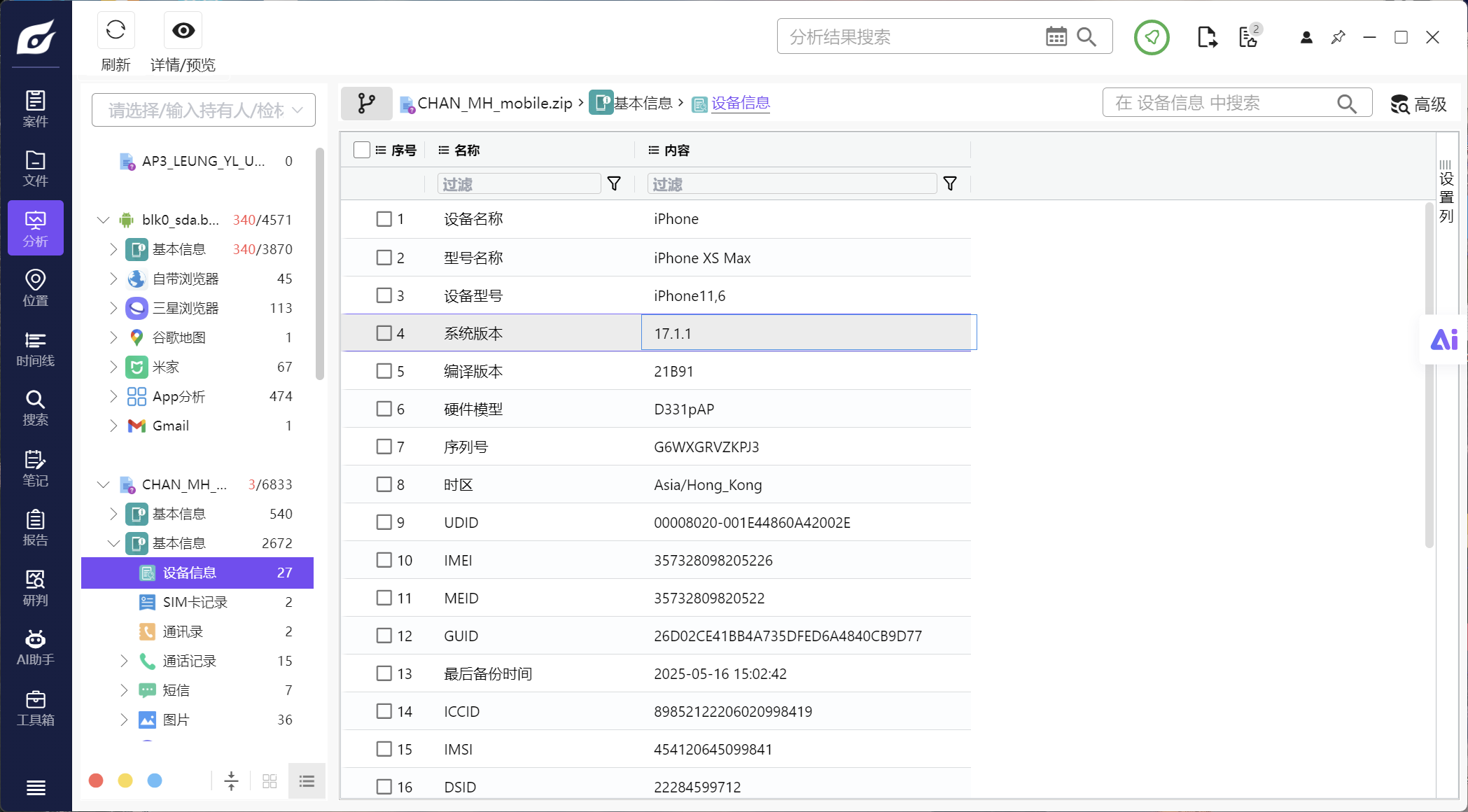
Task: Click the export file icon in top bar
Action: (x=1207, y=37)
